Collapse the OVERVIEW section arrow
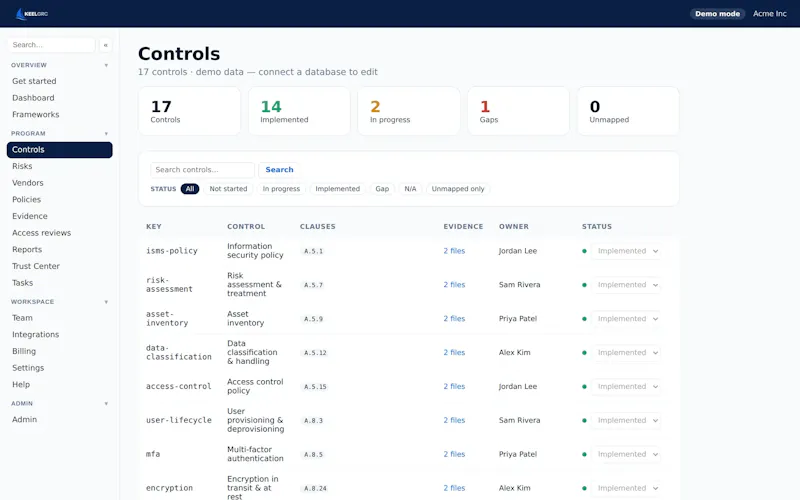800x500 pixels. tap(106, 65)
